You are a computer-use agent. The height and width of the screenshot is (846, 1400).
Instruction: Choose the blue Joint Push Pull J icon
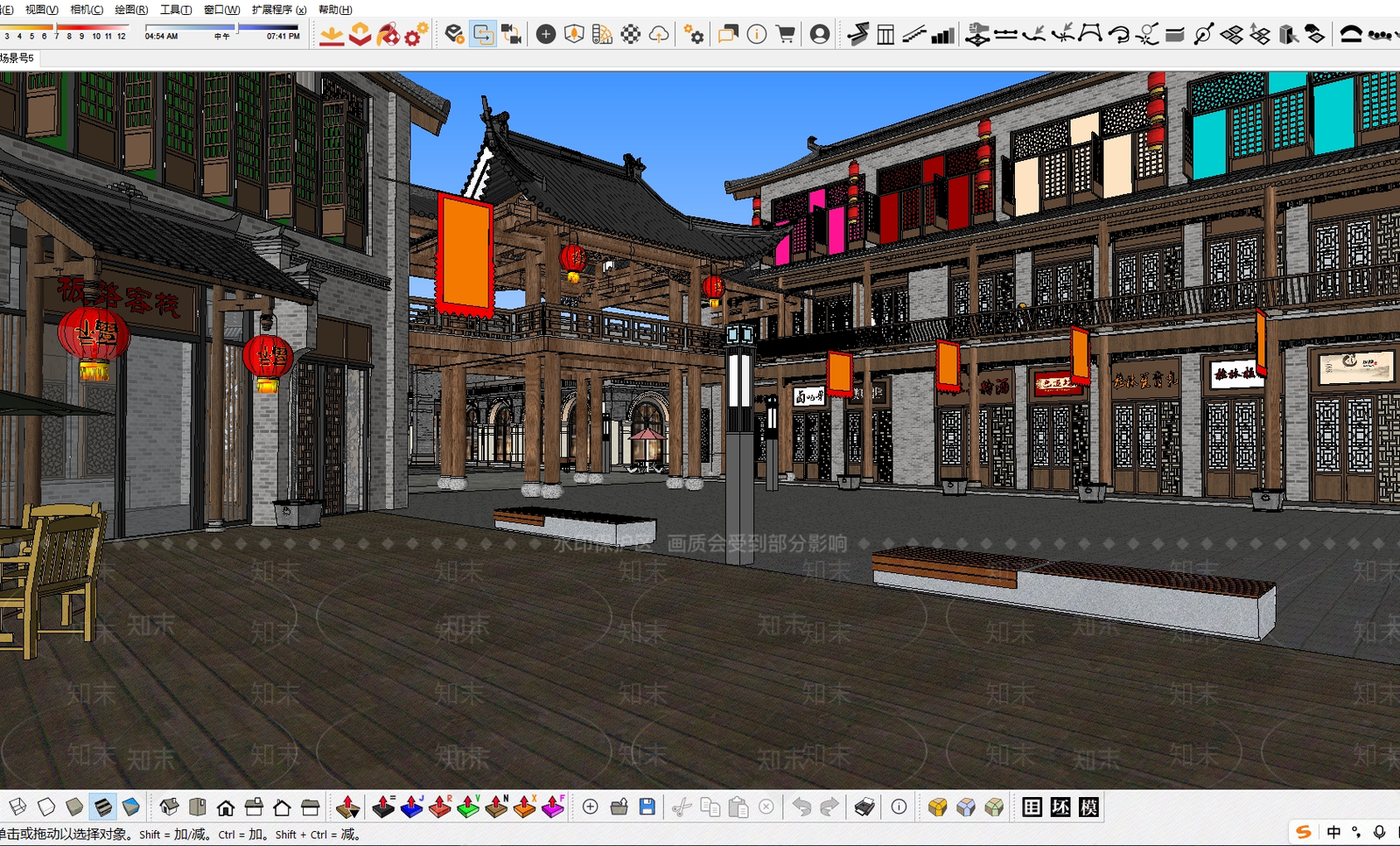coord(411,807)
